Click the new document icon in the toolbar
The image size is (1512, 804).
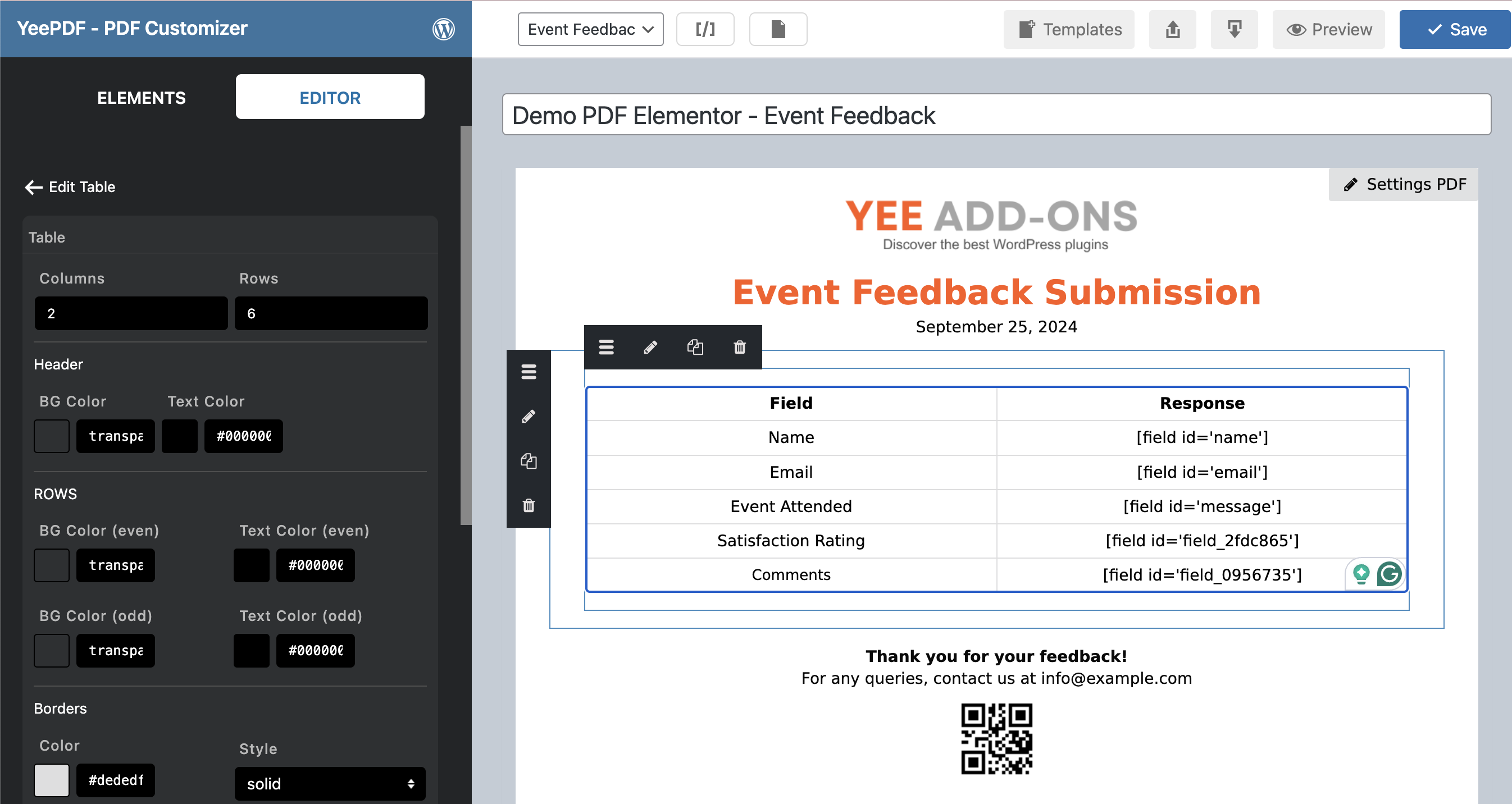[778, 29]
